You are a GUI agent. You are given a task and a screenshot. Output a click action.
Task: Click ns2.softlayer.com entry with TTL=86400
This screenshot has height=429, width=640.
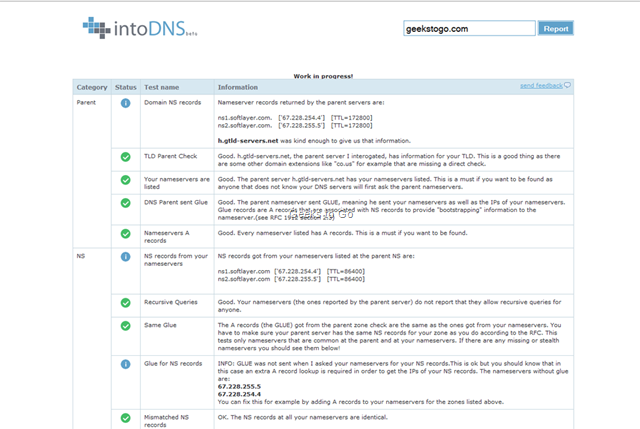pos(291,279)
